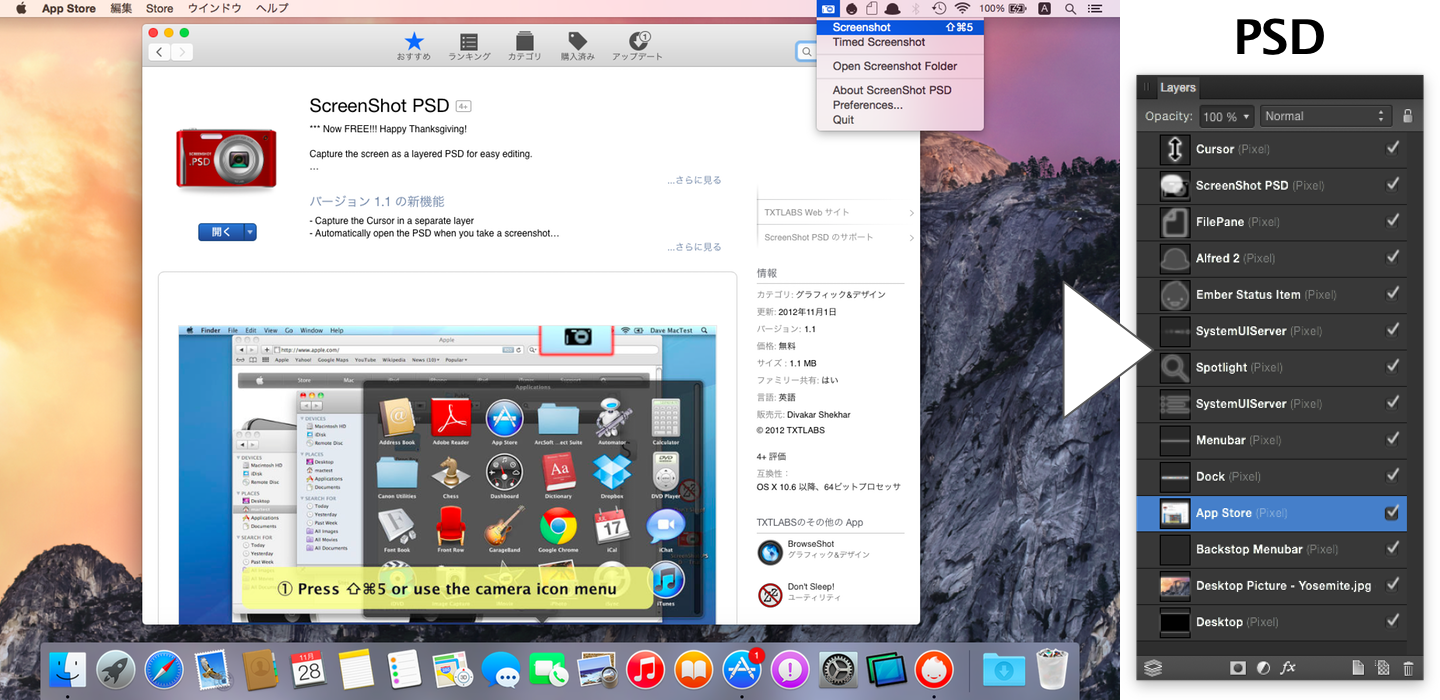
Task: Click the blue 開く button
Action: (221, 232)
